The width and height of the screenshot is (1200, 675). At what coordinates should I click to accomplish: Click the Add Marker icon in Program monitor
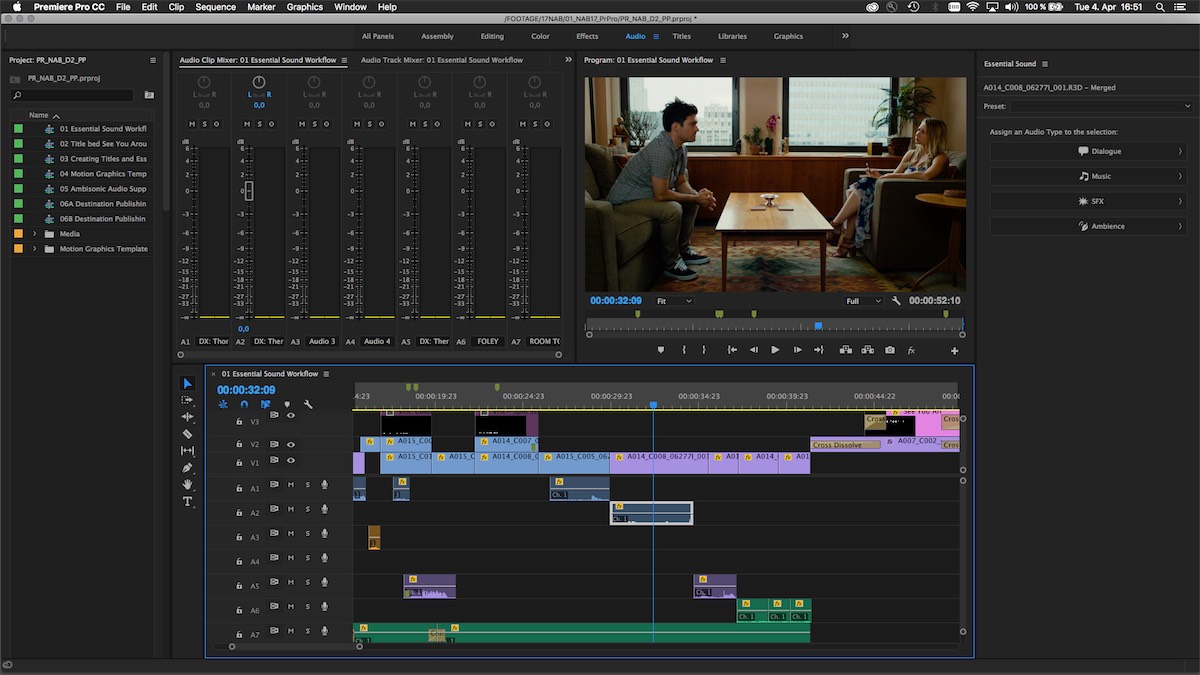[x=659, y=350]
